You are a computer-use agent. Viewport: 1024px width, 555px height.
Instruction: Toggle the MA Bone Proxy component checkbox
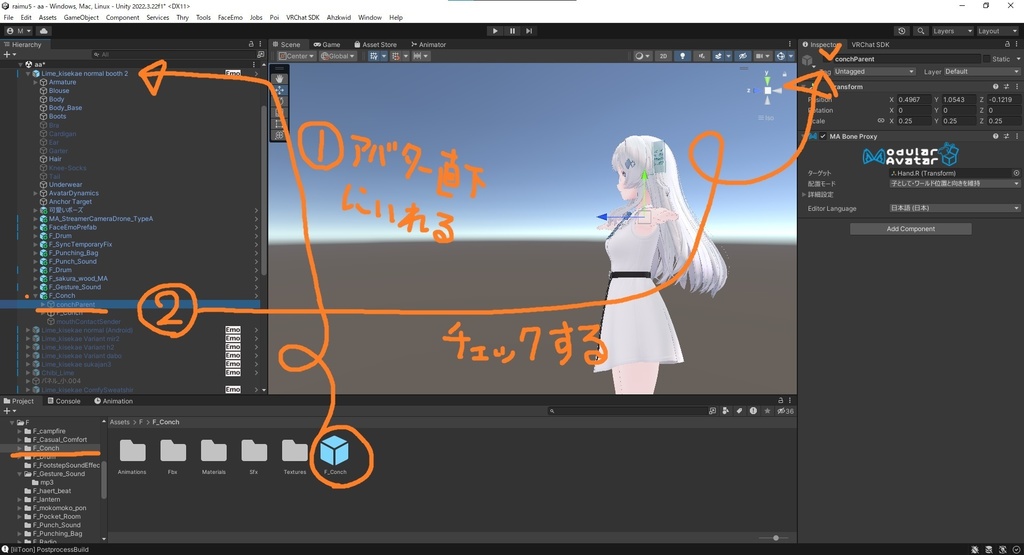[823, 136]
